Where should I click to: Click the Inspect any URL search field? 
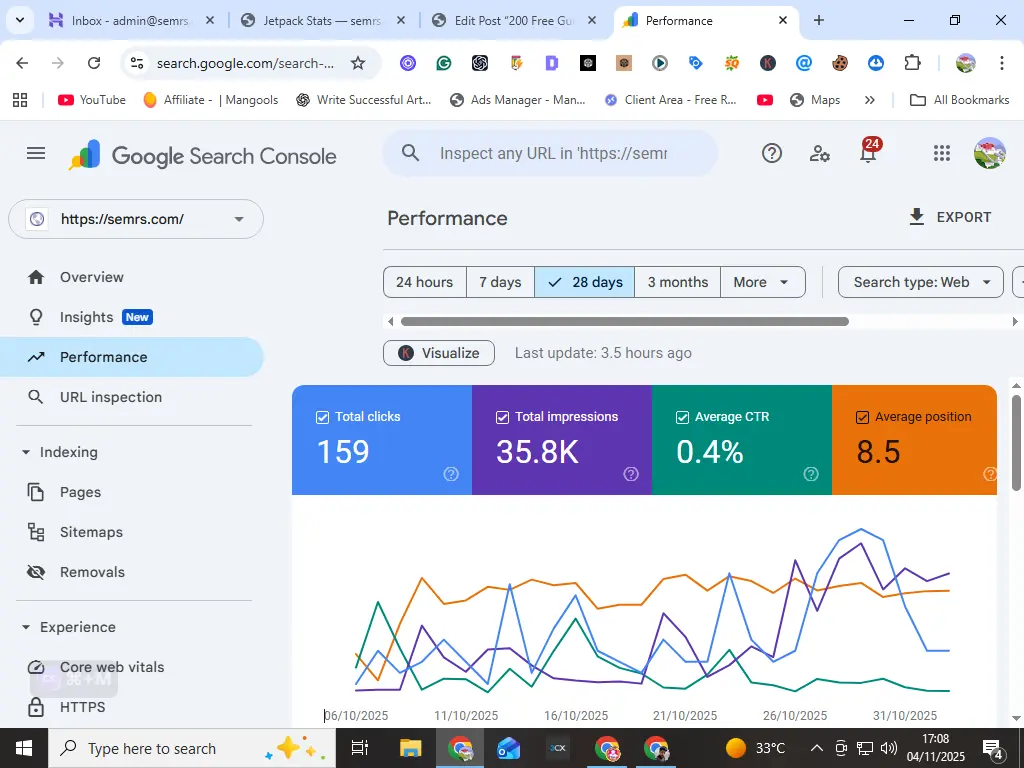[x=551, y=153]
